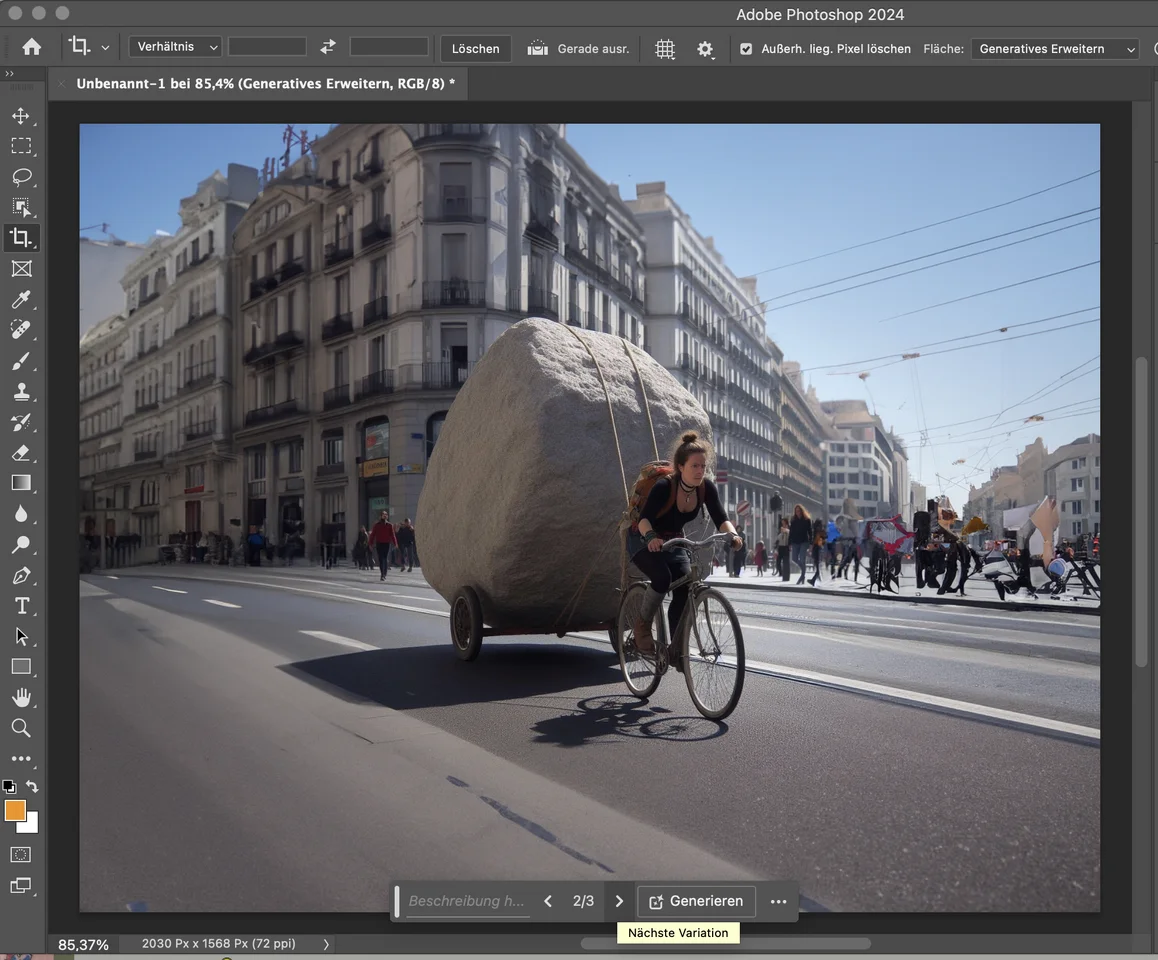
Task: Click the Generieren button
Action: coord(696,901)
